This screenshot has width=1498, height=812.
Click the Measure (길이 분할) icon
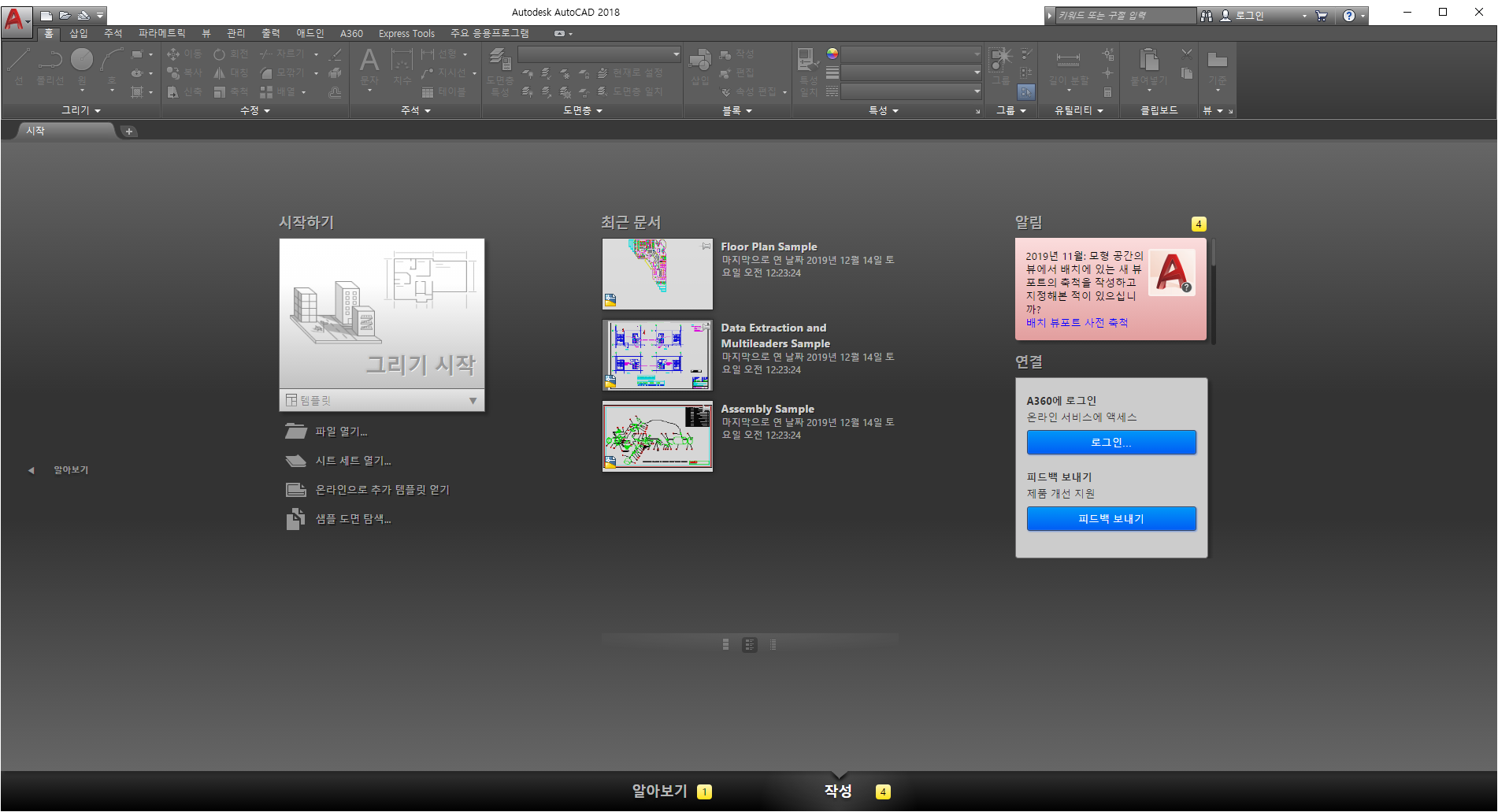[x=1069, y=66]
